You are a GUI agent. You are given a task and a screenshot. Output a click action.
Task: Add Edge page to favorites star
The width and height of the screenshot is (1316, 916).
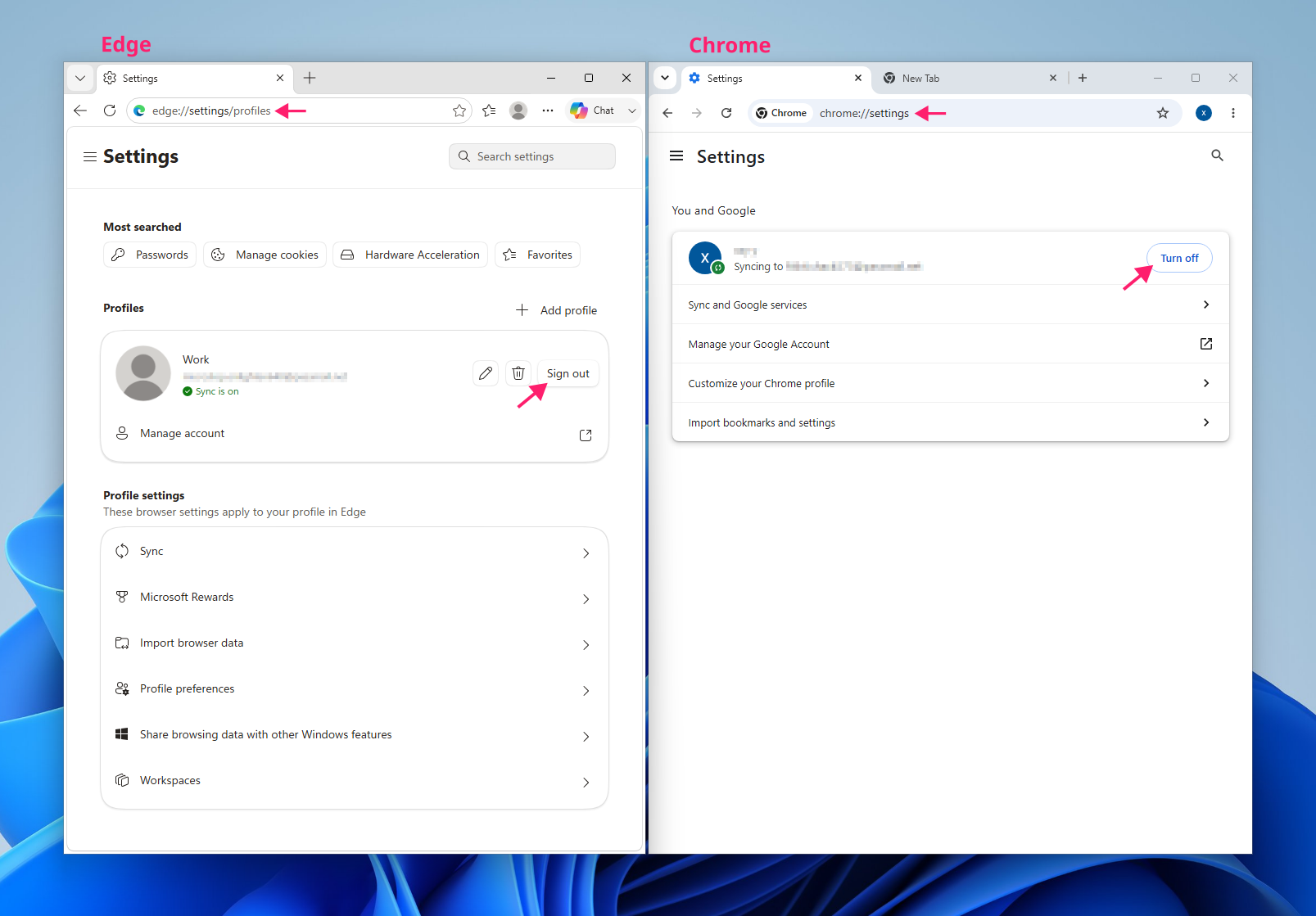pos(459,111)
